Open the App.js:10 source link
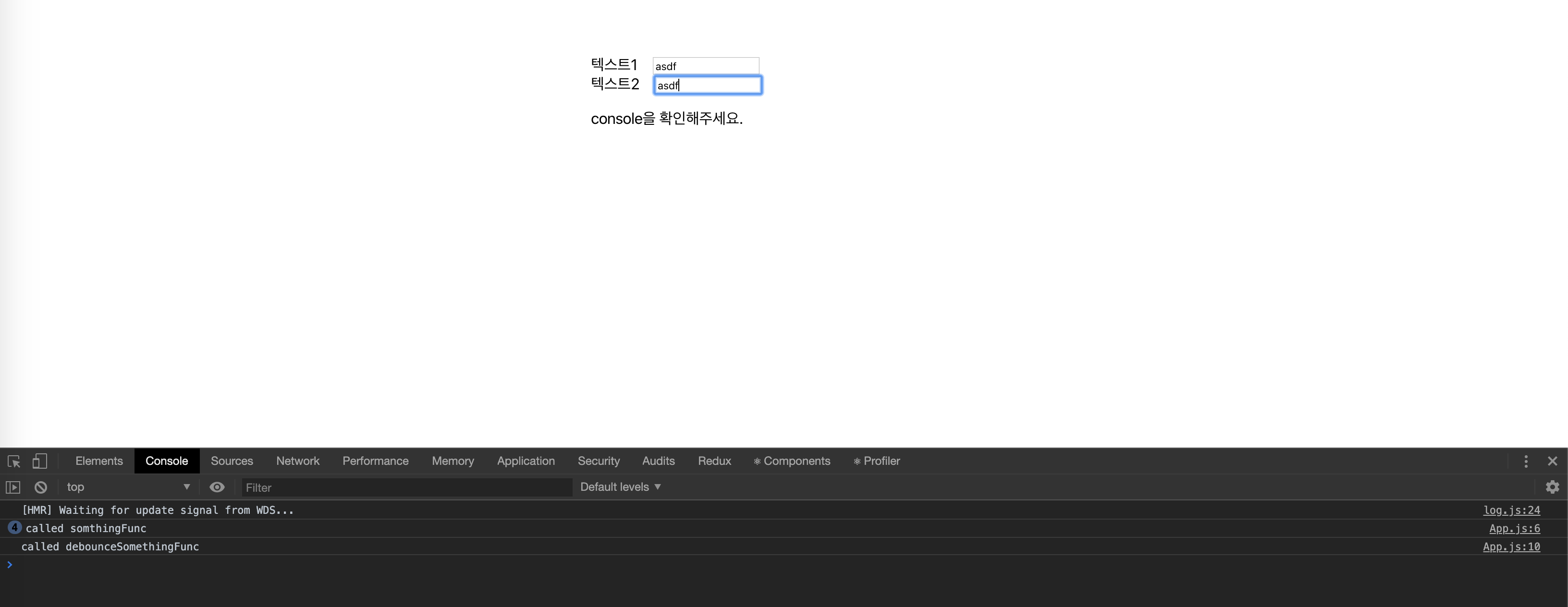Image resolution: width=1568 pixels, height=607 pixels. point(1511,547)
